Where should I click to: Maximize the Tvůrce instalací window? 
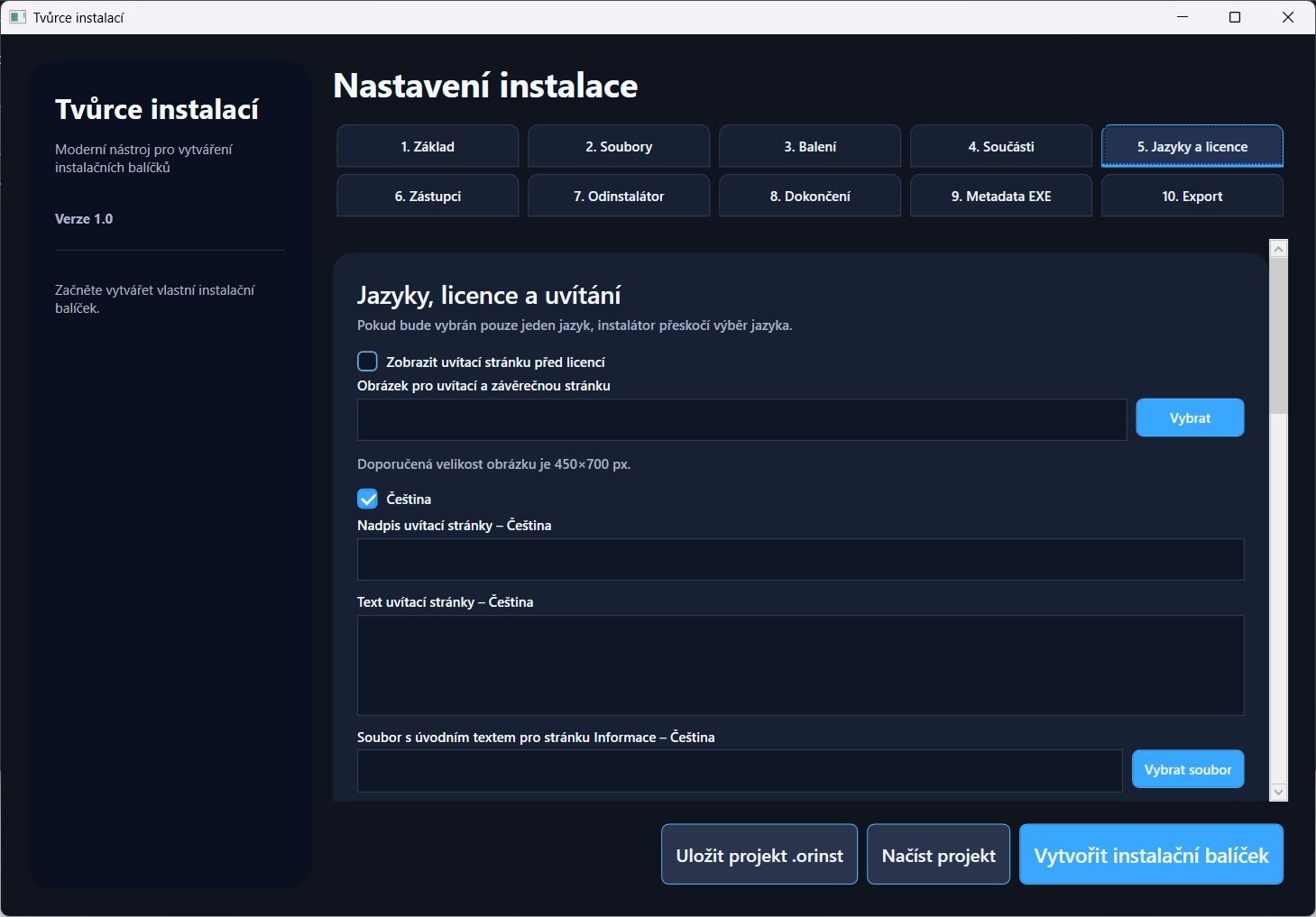[1235, 17]
